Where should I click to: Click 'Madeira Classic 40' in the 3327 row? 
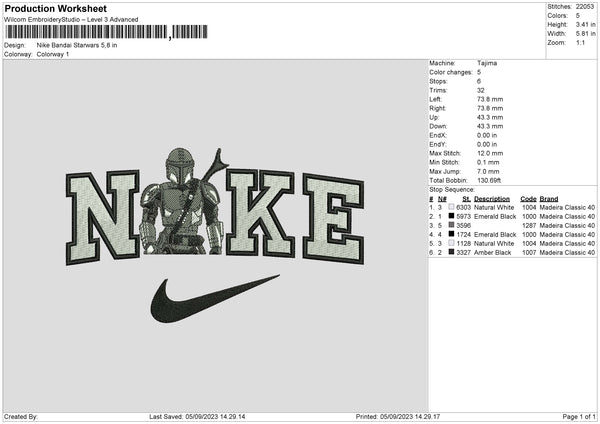[x=567, y=253]
